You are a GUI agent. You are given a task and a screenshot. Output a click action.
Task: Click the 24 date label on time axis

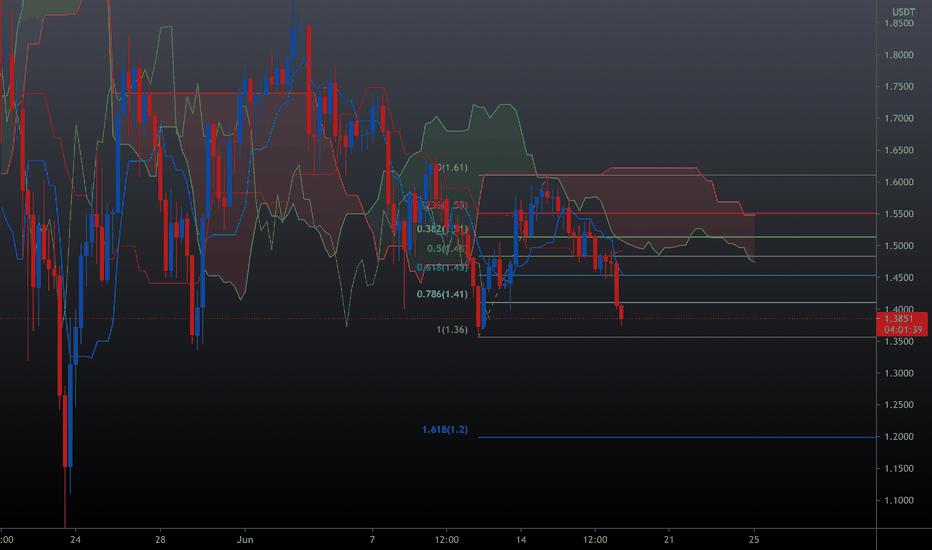tap(75, 540)
